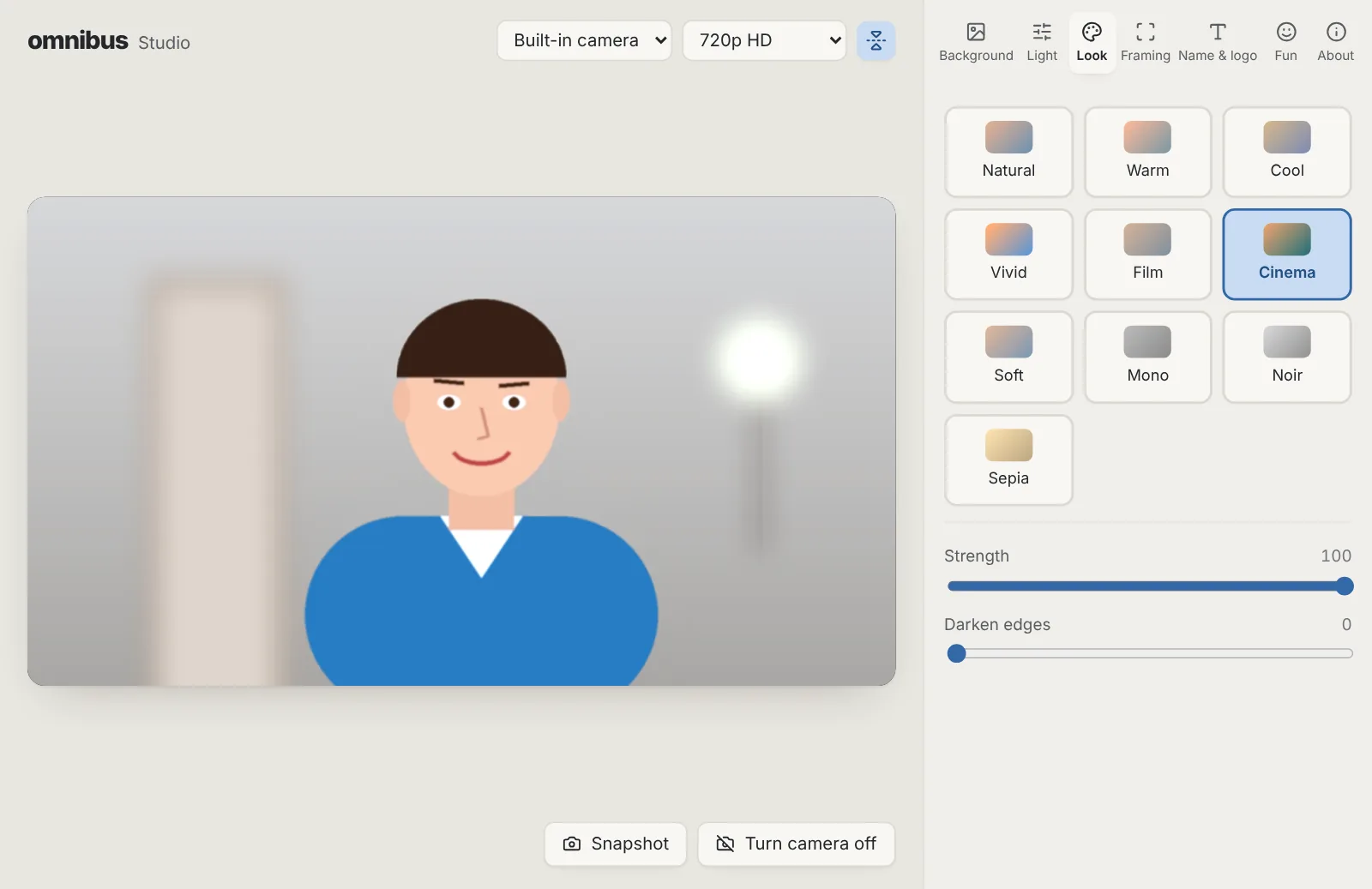Screen dimensions: 1372x889
Task: Open the Built-in camera dropdown
Action: [x=584, y=40]
